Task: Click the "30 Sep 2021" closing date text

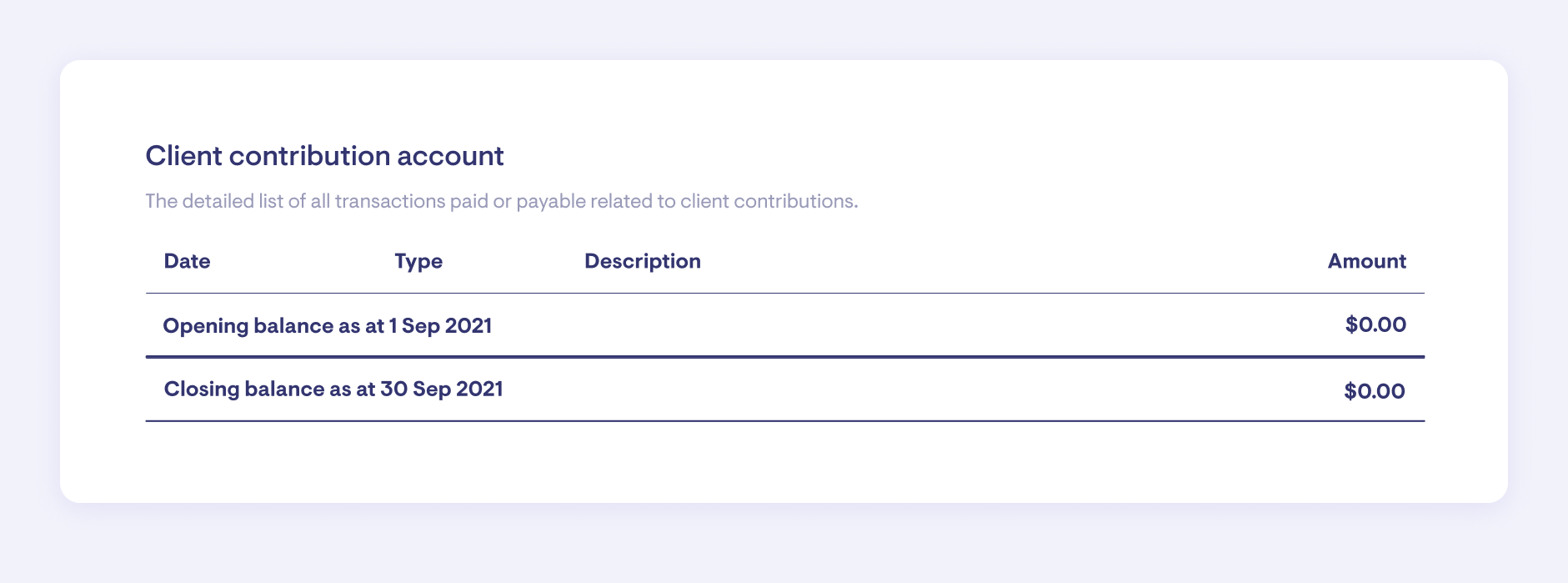Action: coord(442,389)
